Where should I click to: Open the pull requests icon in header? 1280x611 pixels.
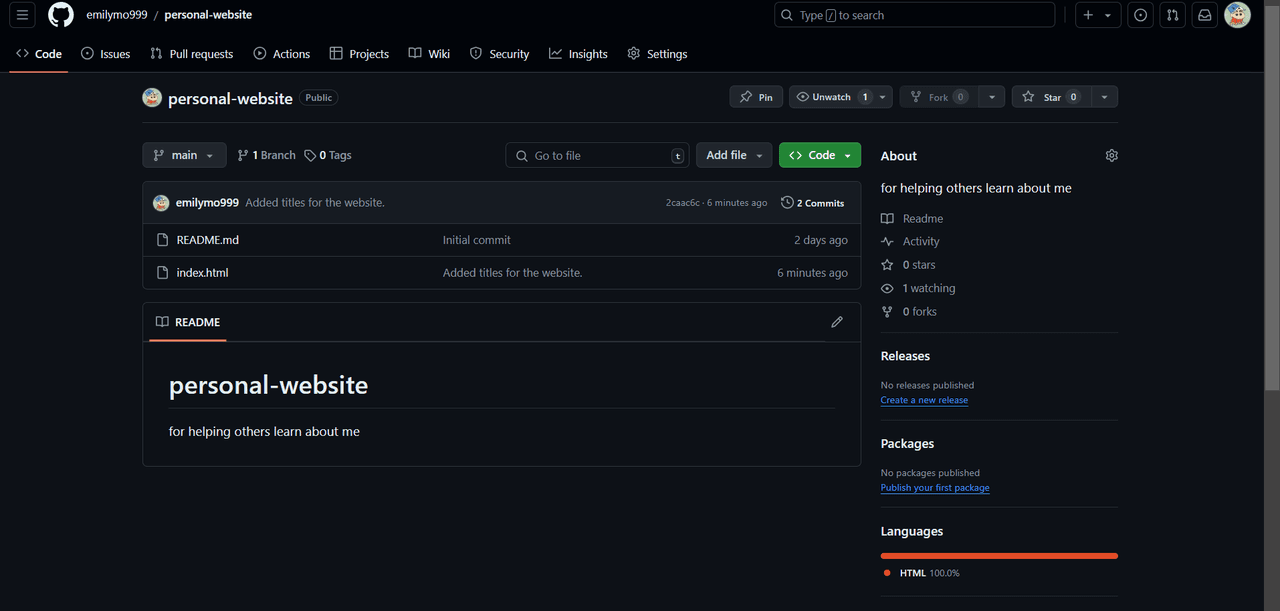click(x=1173, y=15)
